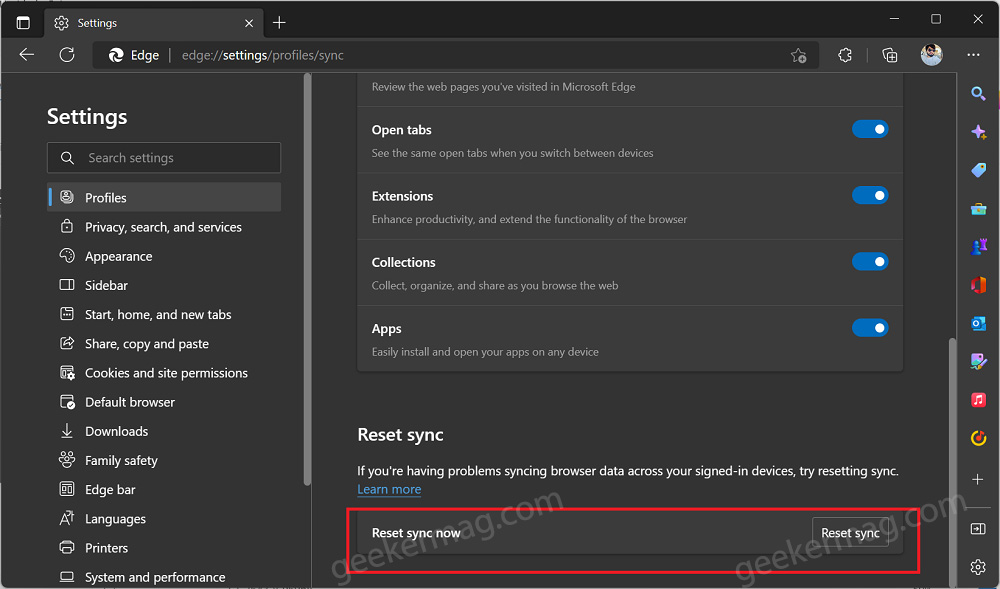
Task: Hide sidebar using the panel toggle icon
Action: tap(978, 528)
